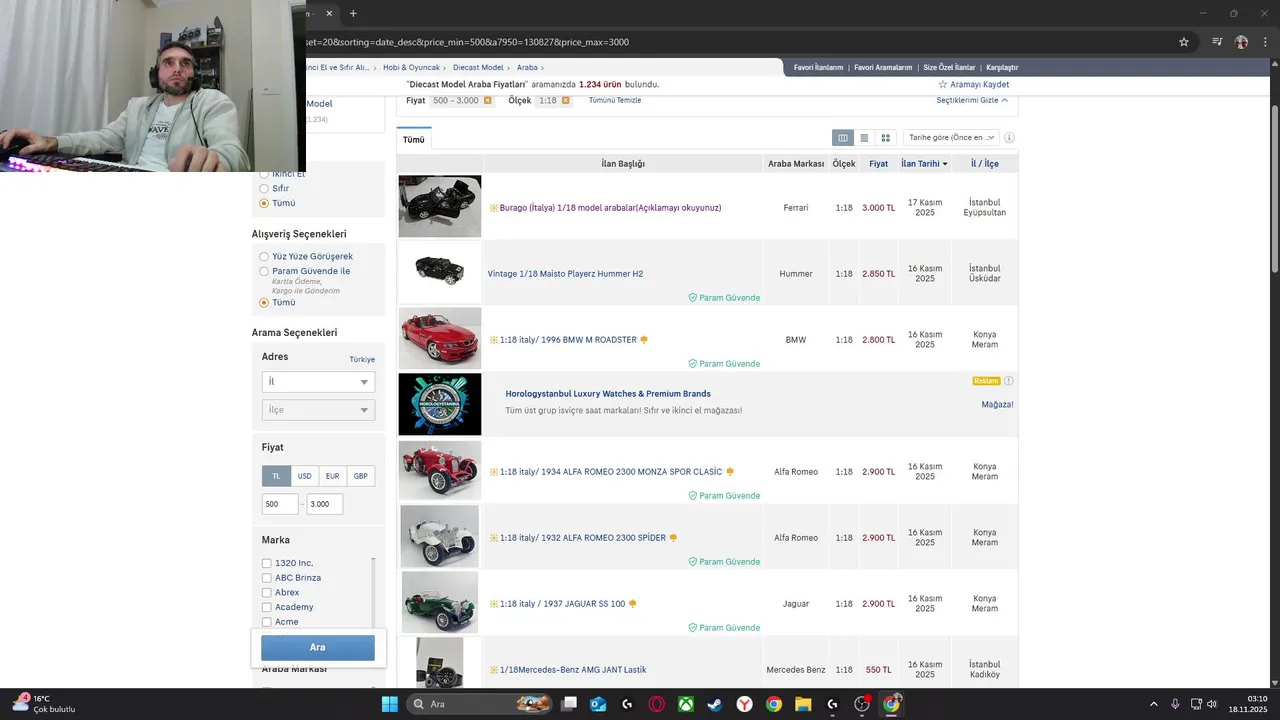Viewport: 1280px width, 720px height.
Task: Select the USD currency tab
Action: [x=304, y=476]
